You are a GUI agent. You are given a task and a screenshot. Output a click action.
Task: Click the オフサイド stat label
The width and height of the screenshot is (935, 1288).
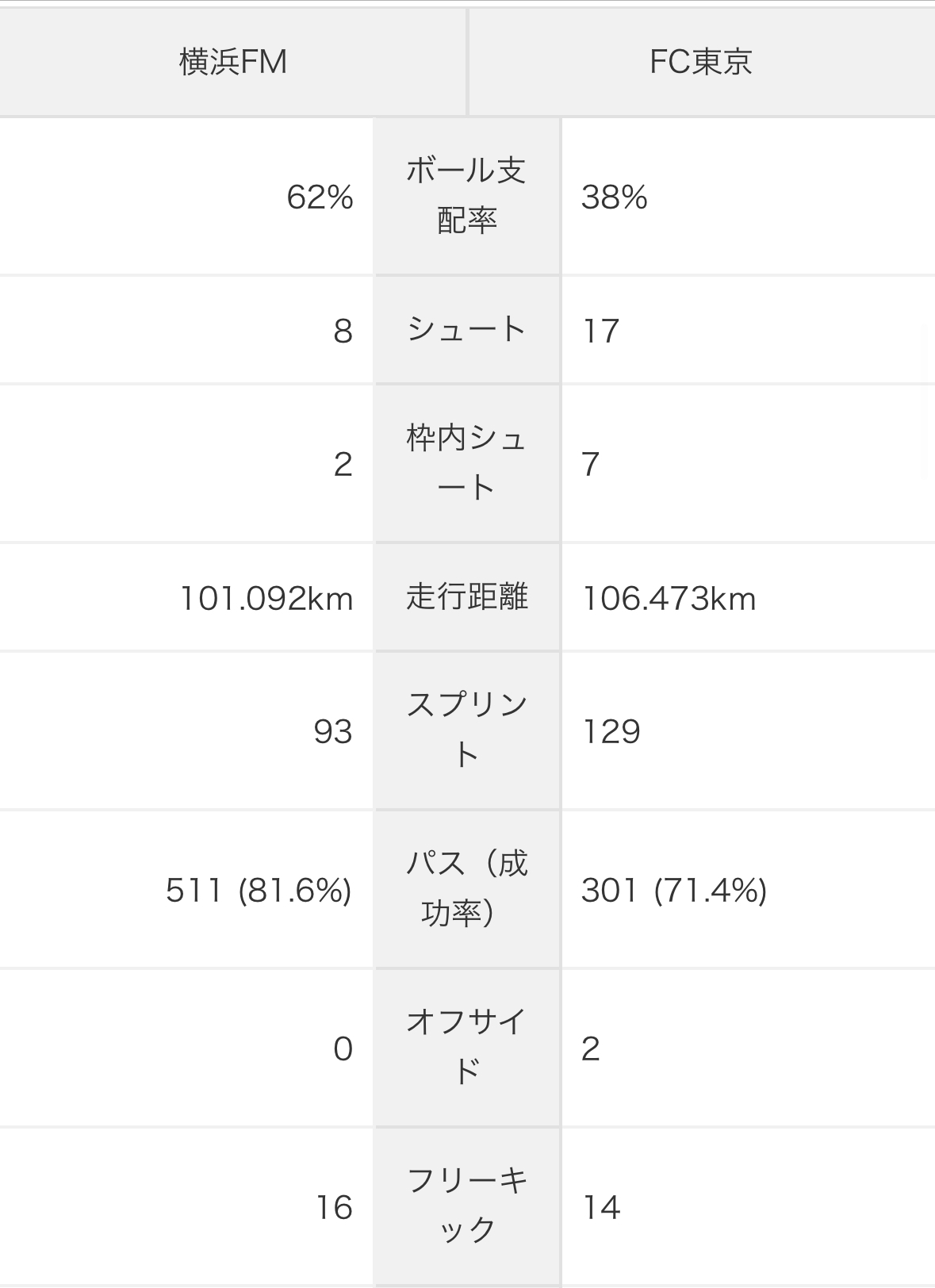[466, 1047]
